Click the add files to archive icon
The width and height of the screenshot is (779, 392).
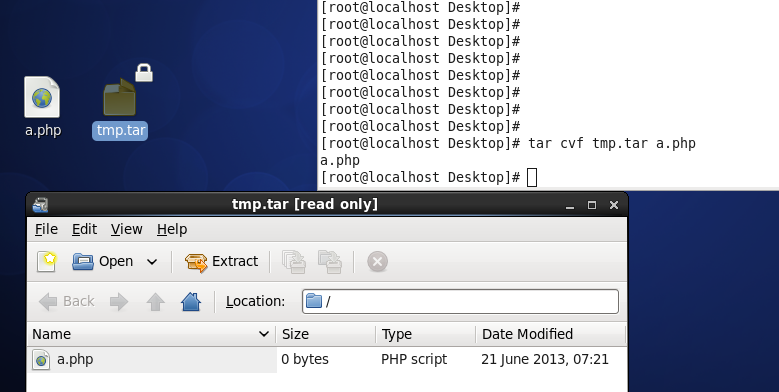coord(294,261)
